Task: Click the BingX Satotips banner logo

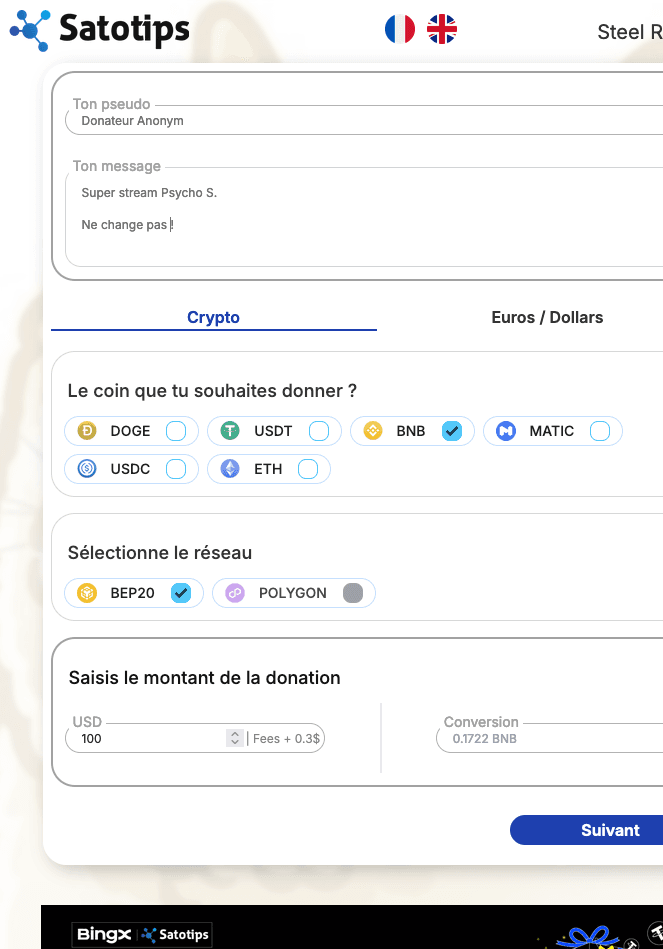Action: pyautogui.click(x=142, y=934)
